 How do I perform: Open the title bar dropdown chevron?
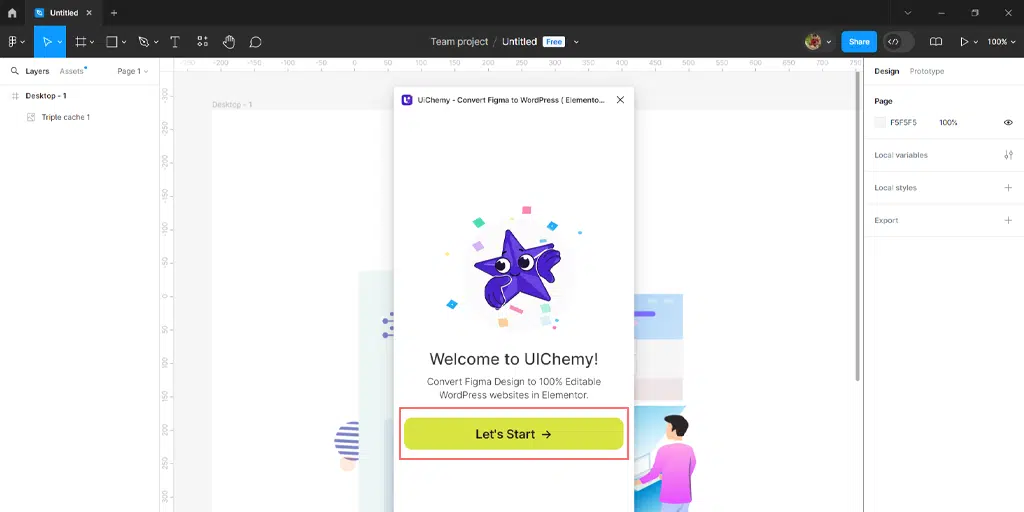[908, 12]
